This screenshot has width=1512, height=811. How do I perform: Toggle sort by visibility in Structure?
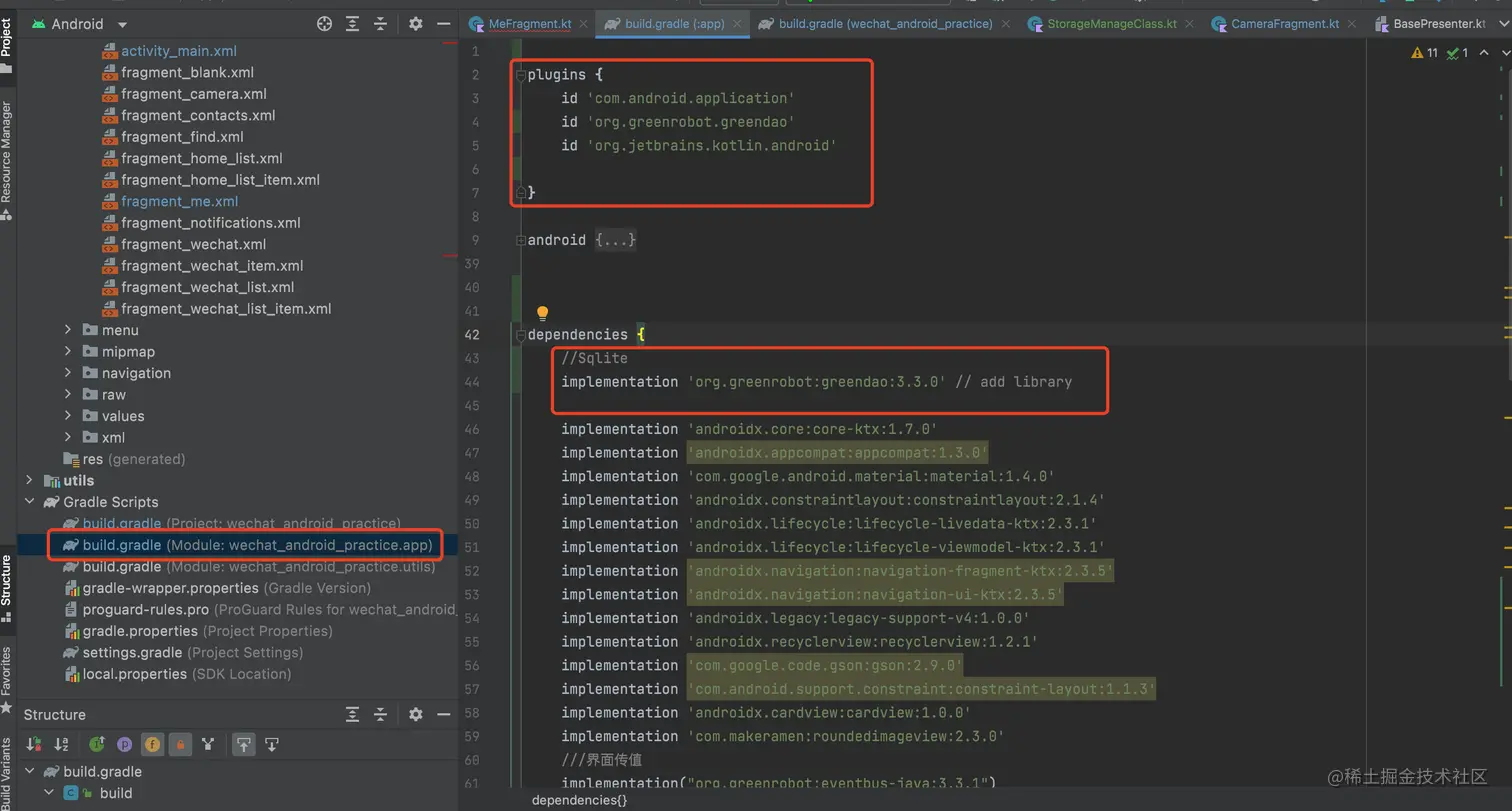[x=34, y=744]
